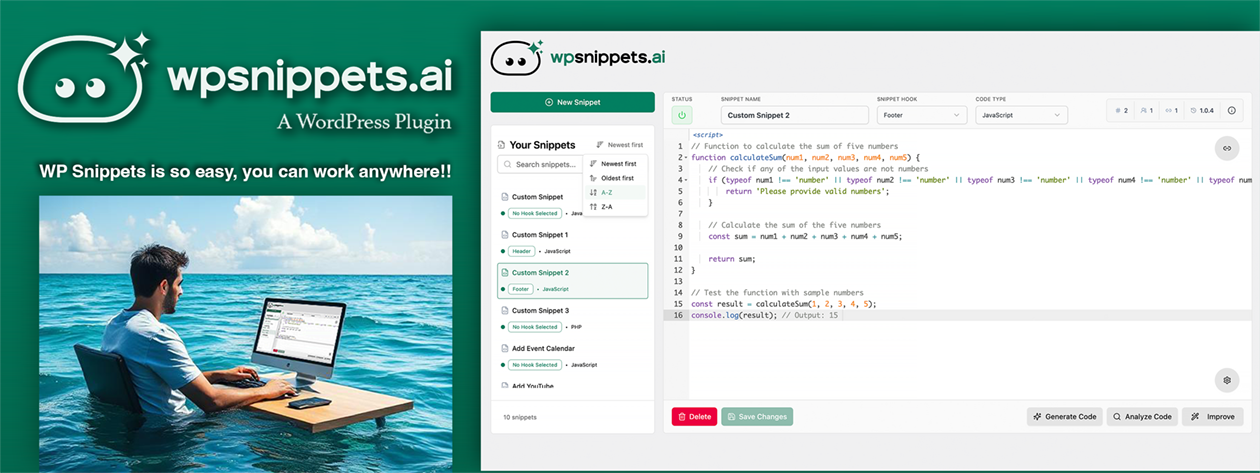
Task: Click No Hook Selected tag under Custom Snippet 3
Action: point(535,327)
